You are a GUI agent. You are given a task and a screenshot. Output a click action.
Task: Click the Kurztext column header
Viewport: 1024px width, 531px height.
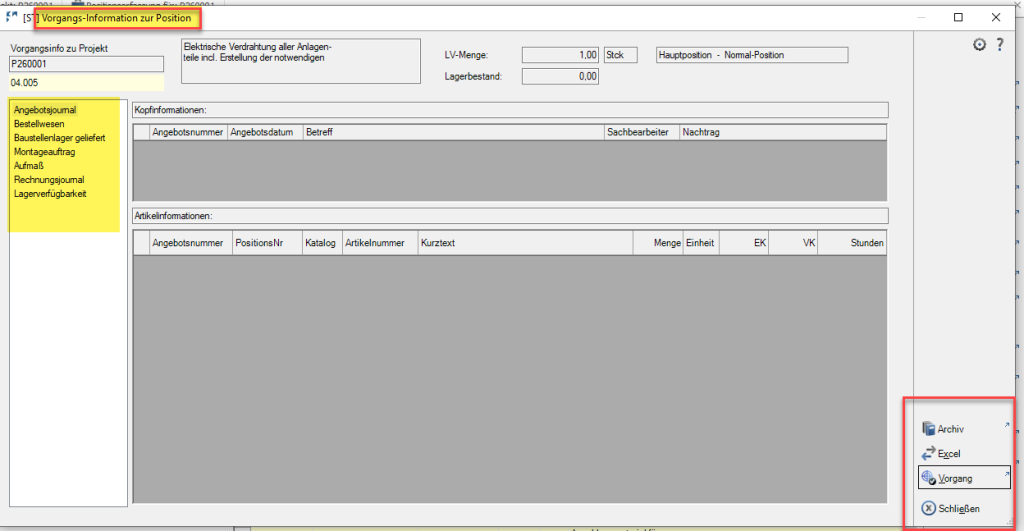(524, 243)
